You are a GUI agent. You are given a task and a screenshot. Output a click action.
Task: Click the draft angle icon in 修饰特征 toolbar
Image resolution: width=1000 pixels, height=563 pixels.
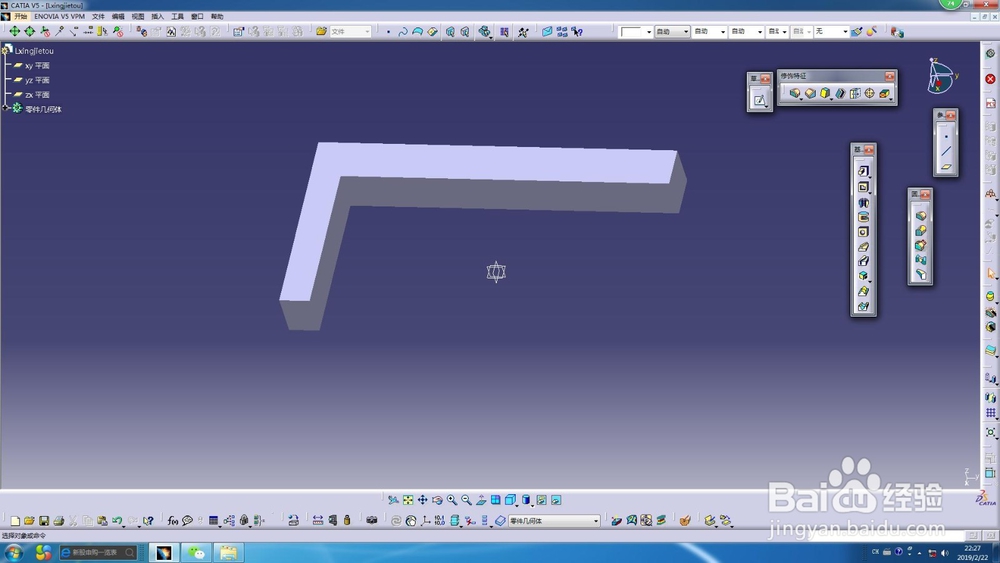(825, 94)
